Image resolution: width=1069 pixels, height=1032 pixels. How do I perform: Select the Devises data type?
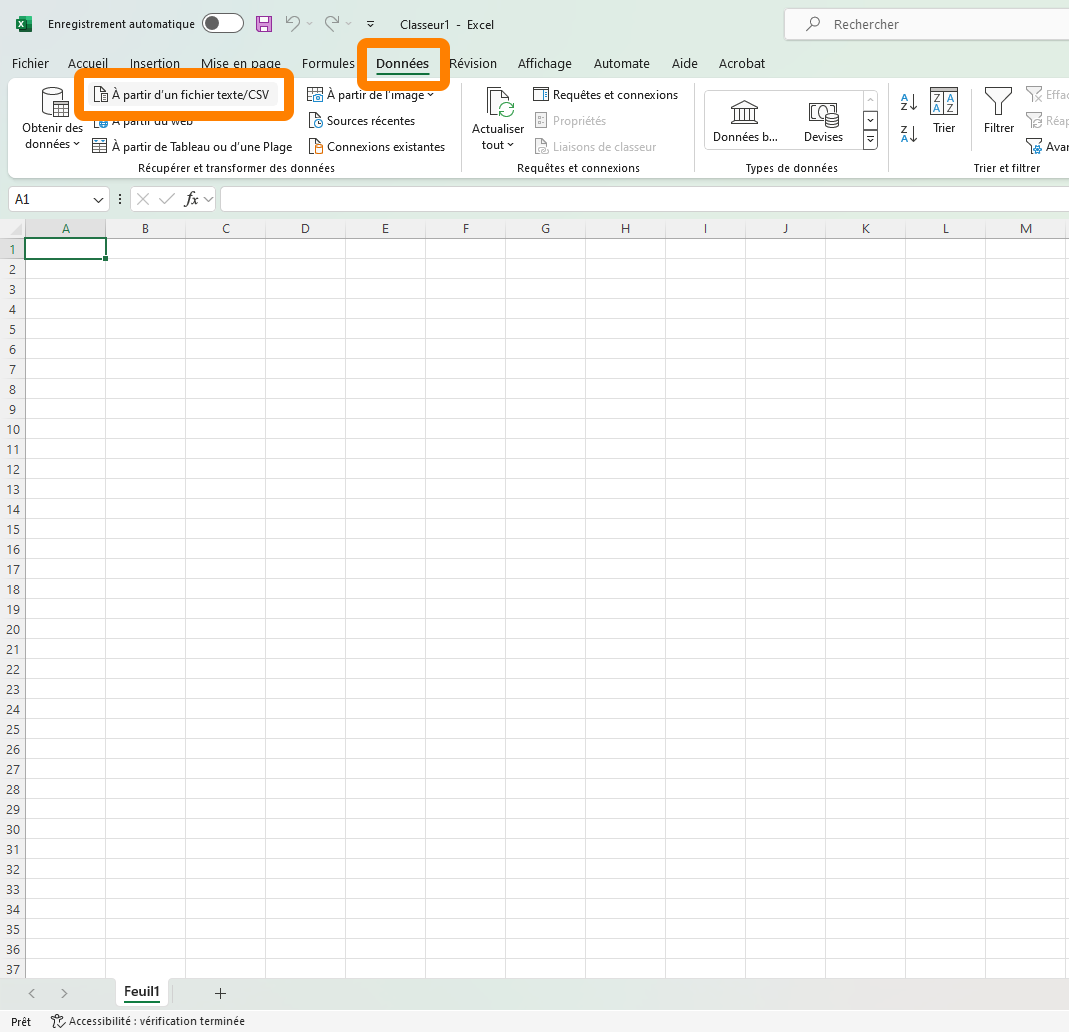click(x=824, y=121)
